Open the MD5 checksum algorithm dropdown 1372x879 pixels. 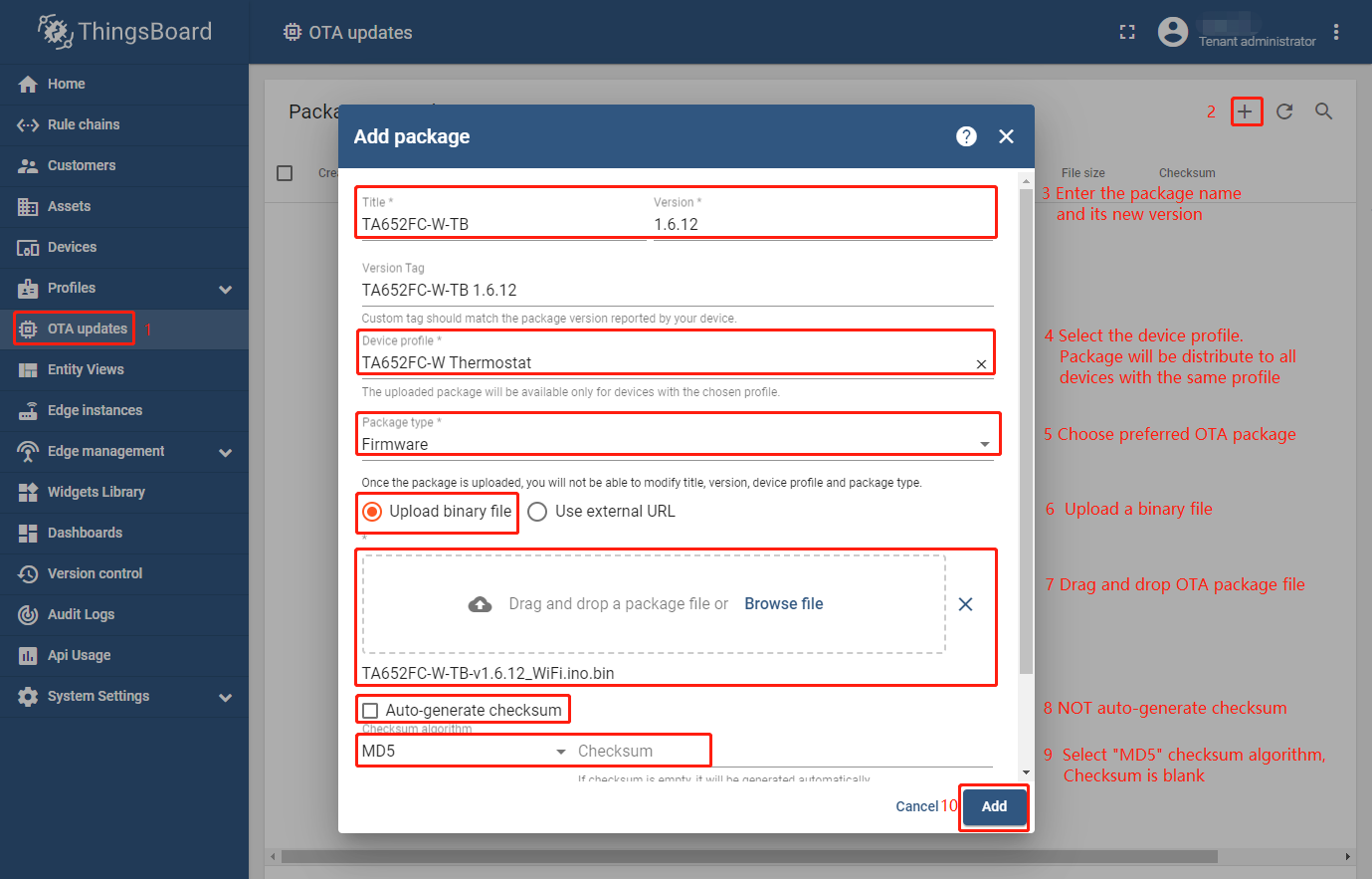tap(465, 751)
